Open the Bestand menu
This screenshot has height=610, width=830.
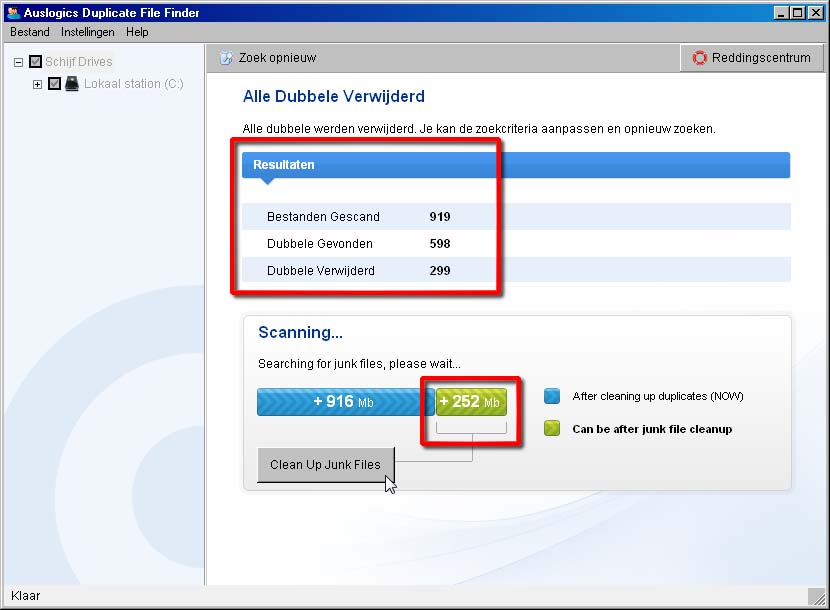point(30,32)
